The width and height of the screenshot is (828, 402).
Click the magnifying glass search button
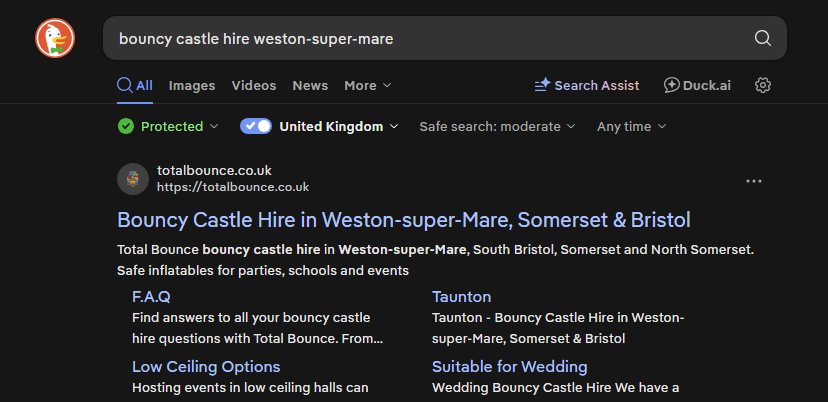[x=763, y=38]
